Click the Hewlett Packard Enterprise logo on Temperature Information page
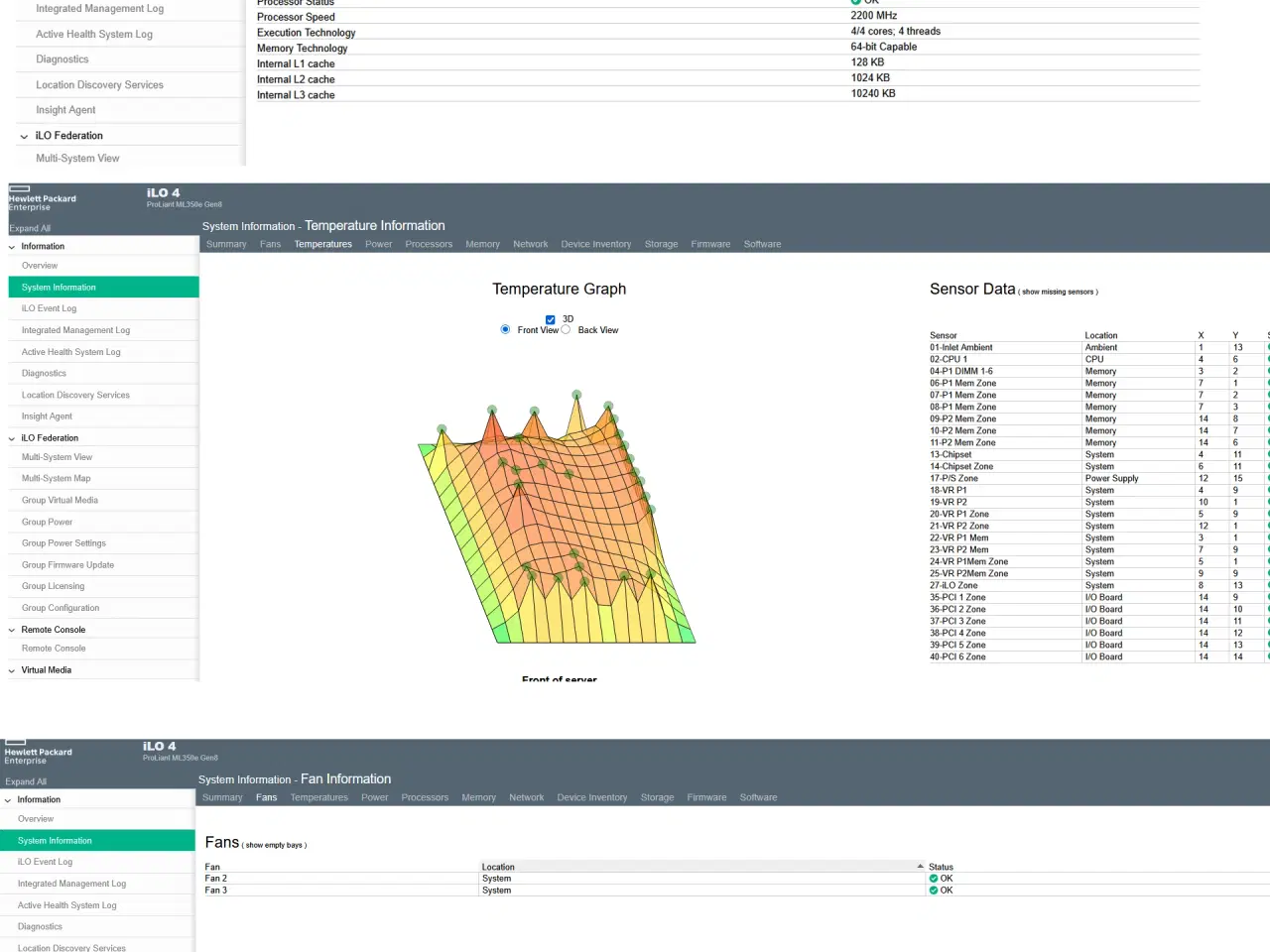This screenshot has height=952, width=1270. pos(42,198)
